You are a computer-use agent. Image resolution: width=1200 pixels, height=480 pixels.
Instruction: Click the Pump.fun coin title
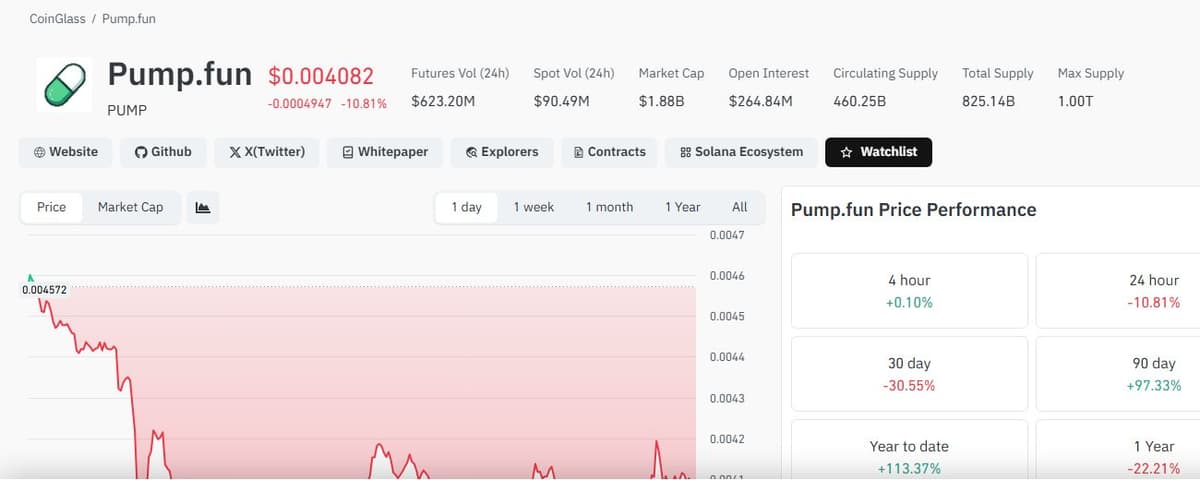click(x=179, y=74)
